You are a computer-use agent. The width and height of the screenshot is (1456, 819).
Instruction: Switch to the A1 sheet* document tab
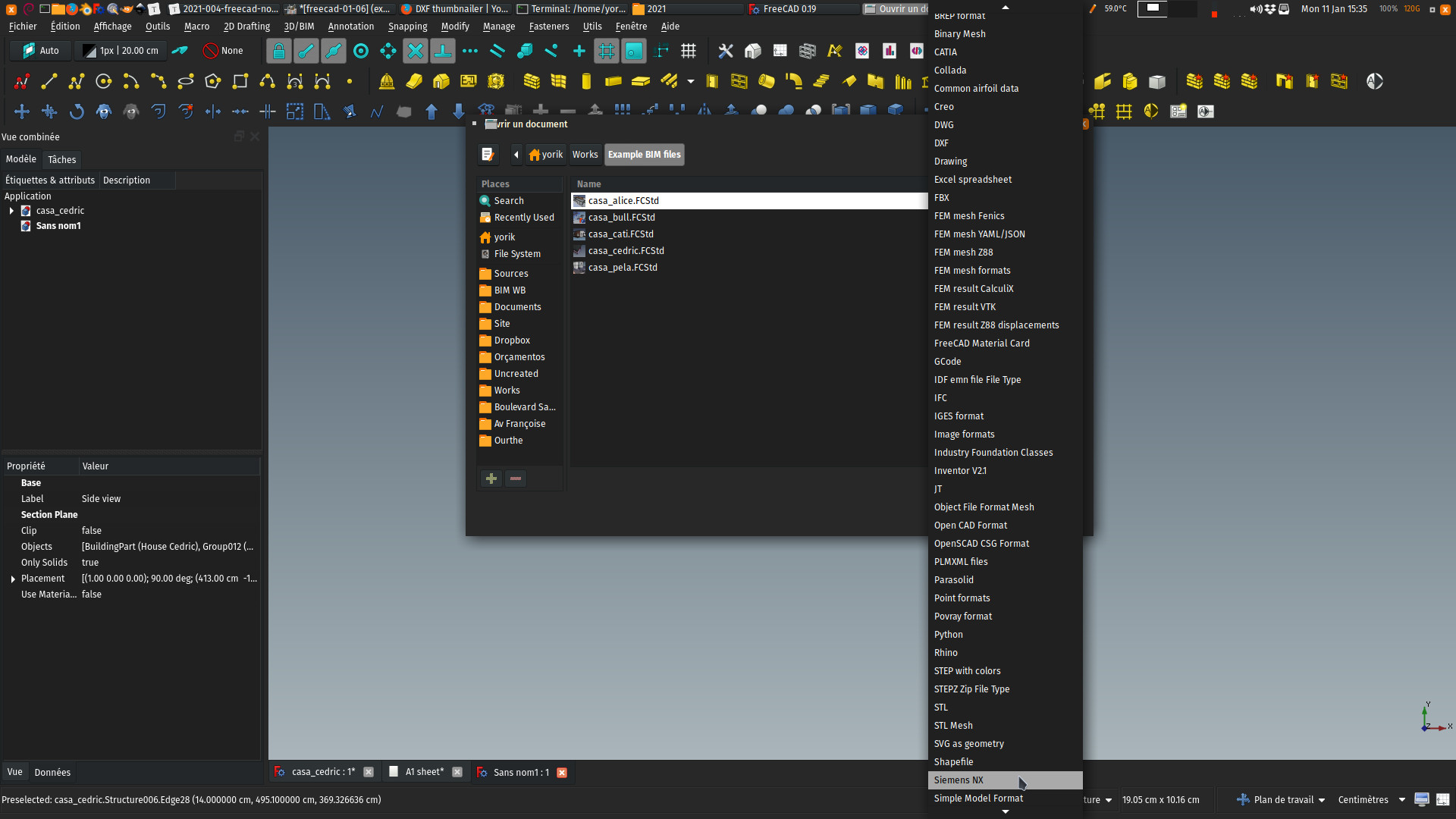coord(425,772)
